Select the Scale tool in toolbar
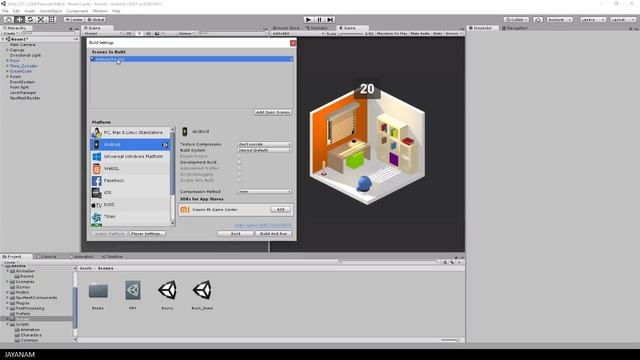 [41, 20]
